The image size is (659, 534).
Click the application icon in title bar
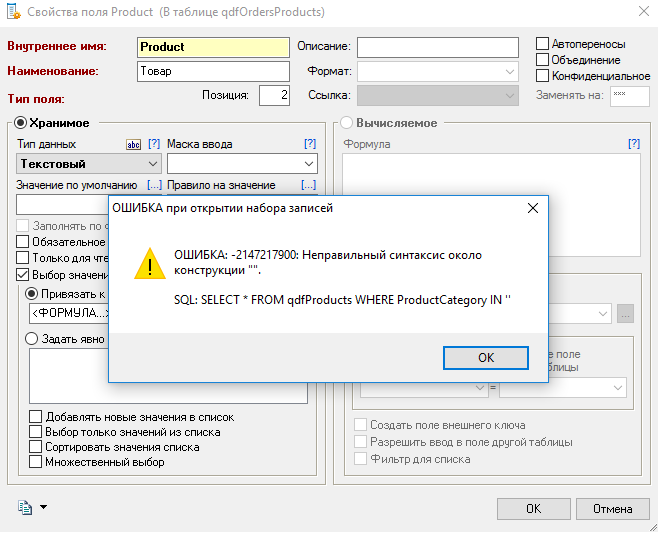pos(13,13)
